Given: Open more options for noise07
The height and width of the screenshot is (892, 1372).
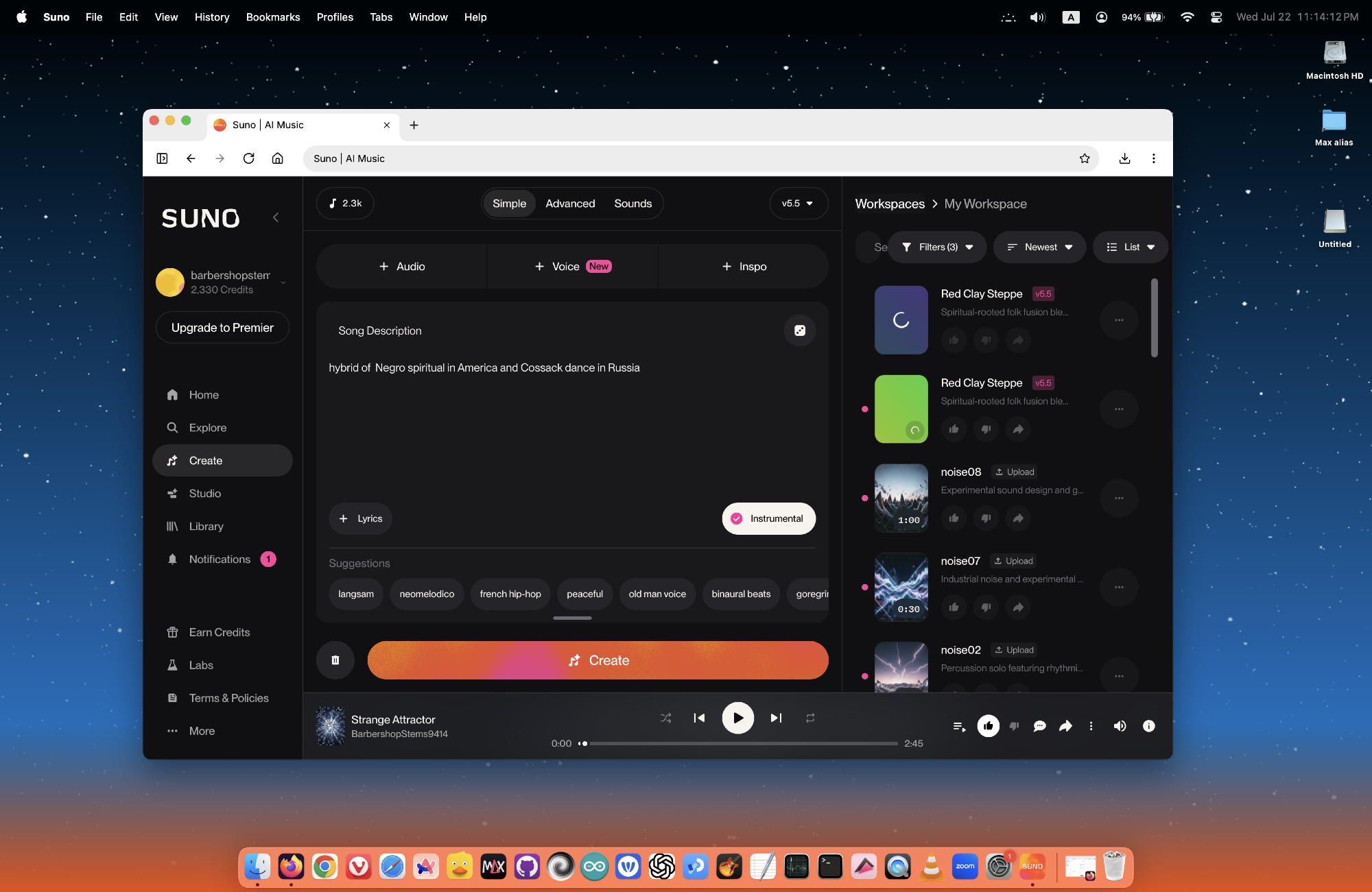Looking at the screenshot, I should 1119,588.
